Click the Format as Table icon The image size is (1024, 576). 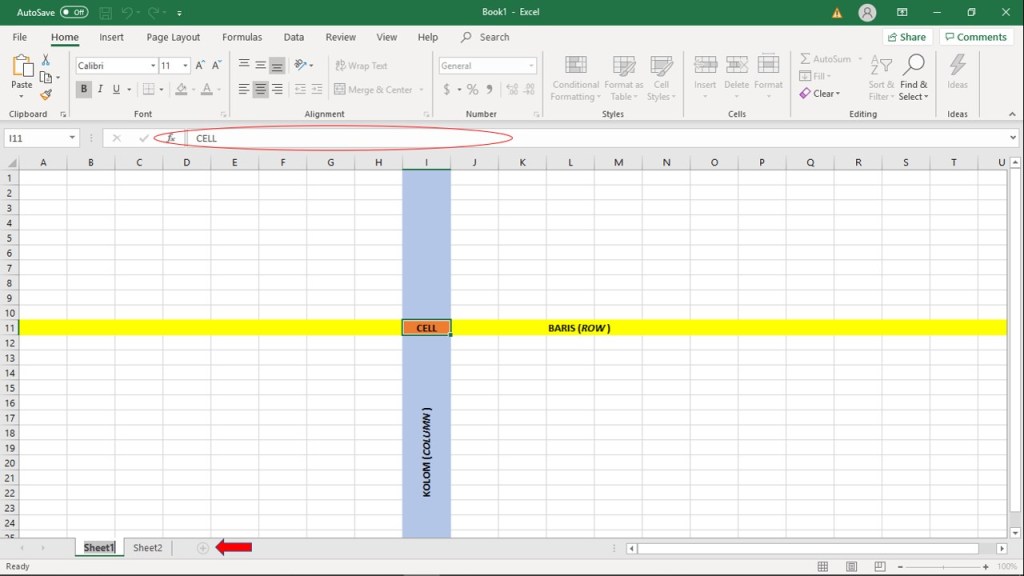pos(624,66)
